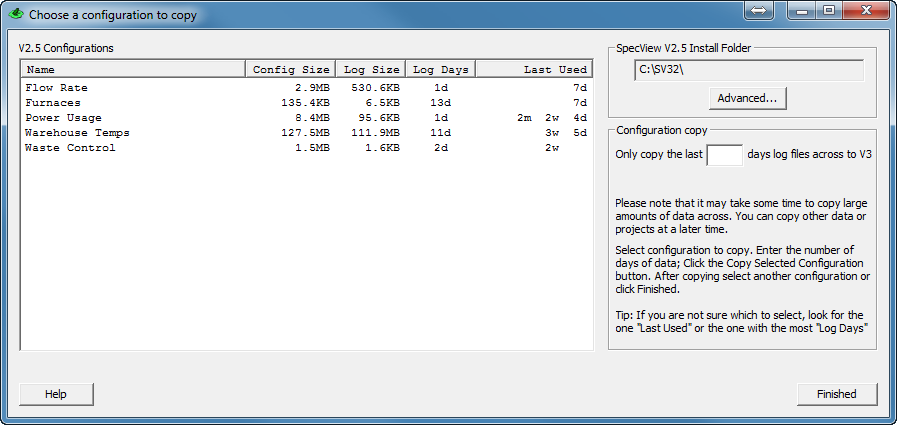Image resolution: width=897 pixels, height=425 pixels.
Task: Select the Furnaces configuration row
Action: tap(53, 103)
